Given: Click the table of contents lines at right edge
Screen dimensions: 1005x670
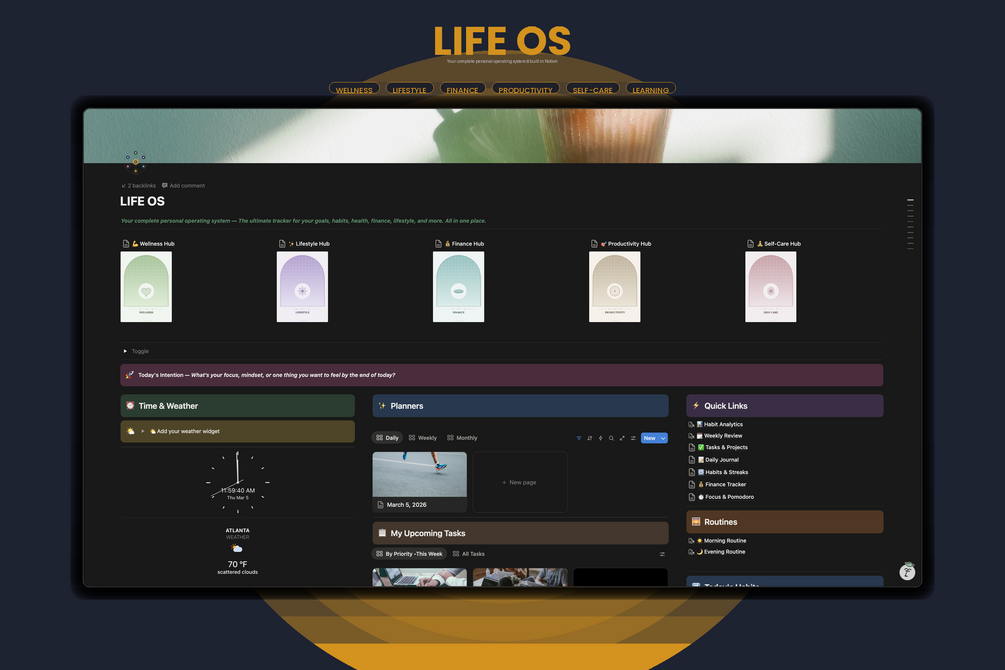Looking at the screenshot, I should (x=910, y=223).
